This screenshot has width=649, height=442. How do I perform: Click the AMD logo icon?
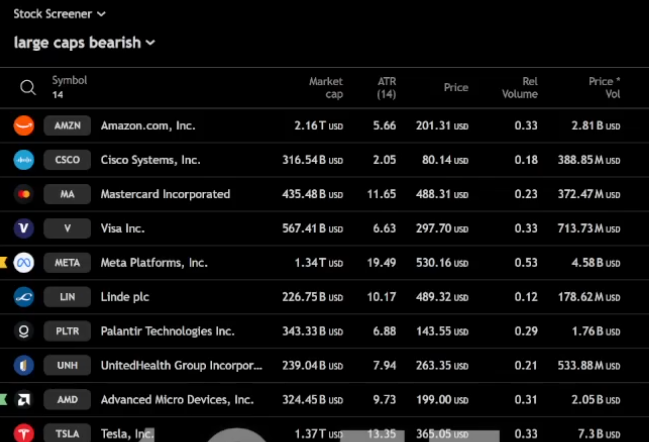pos(24,399)
